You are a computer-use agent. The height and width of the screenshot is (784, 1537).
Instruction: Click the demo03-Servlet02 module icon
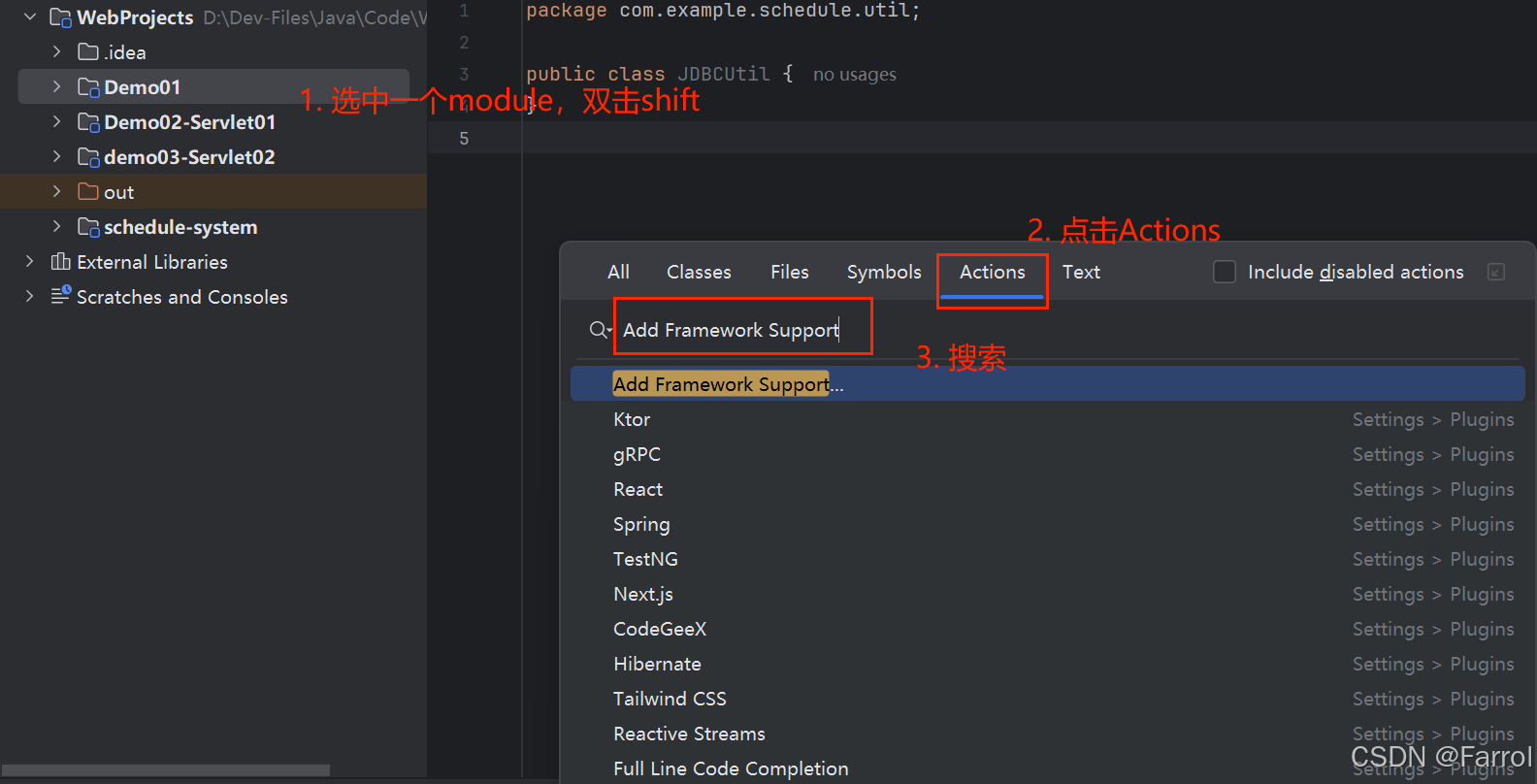(x=88, y=157)
